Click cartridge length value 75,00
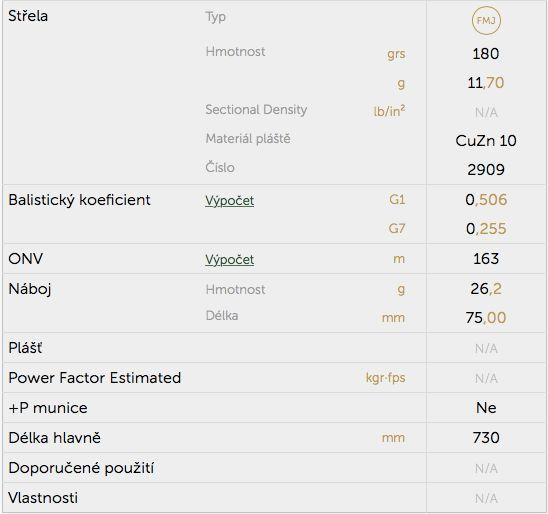This screenshot has height=514, width=548. [x=486, y=318]
